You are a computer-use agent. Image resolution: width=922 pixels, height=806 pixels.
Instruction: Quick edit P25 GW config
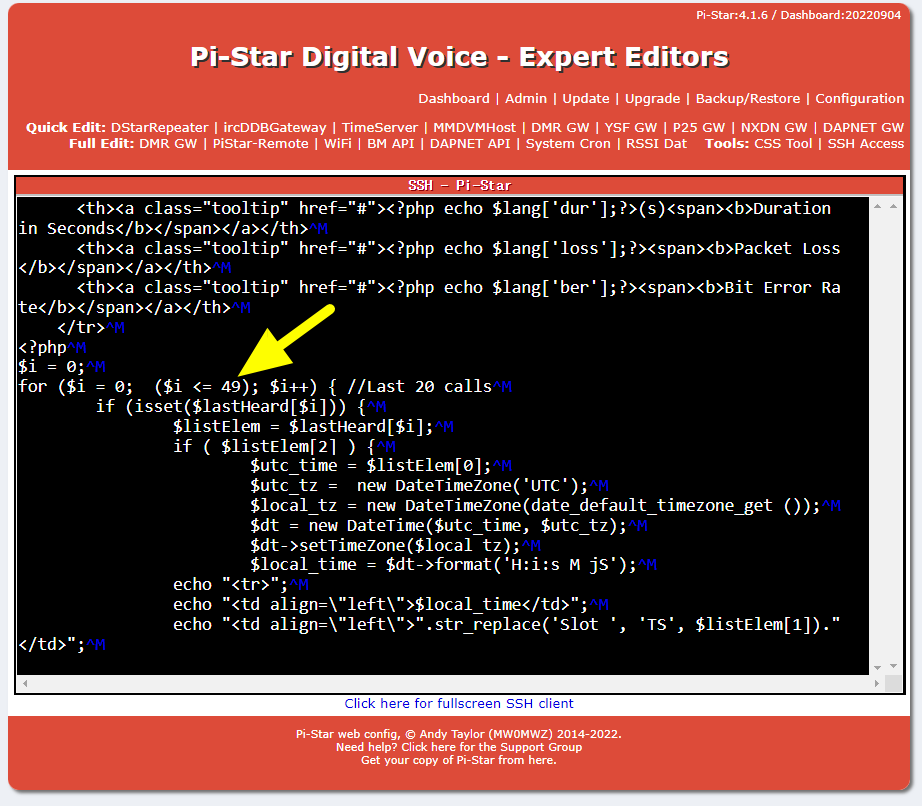point(699,128)
